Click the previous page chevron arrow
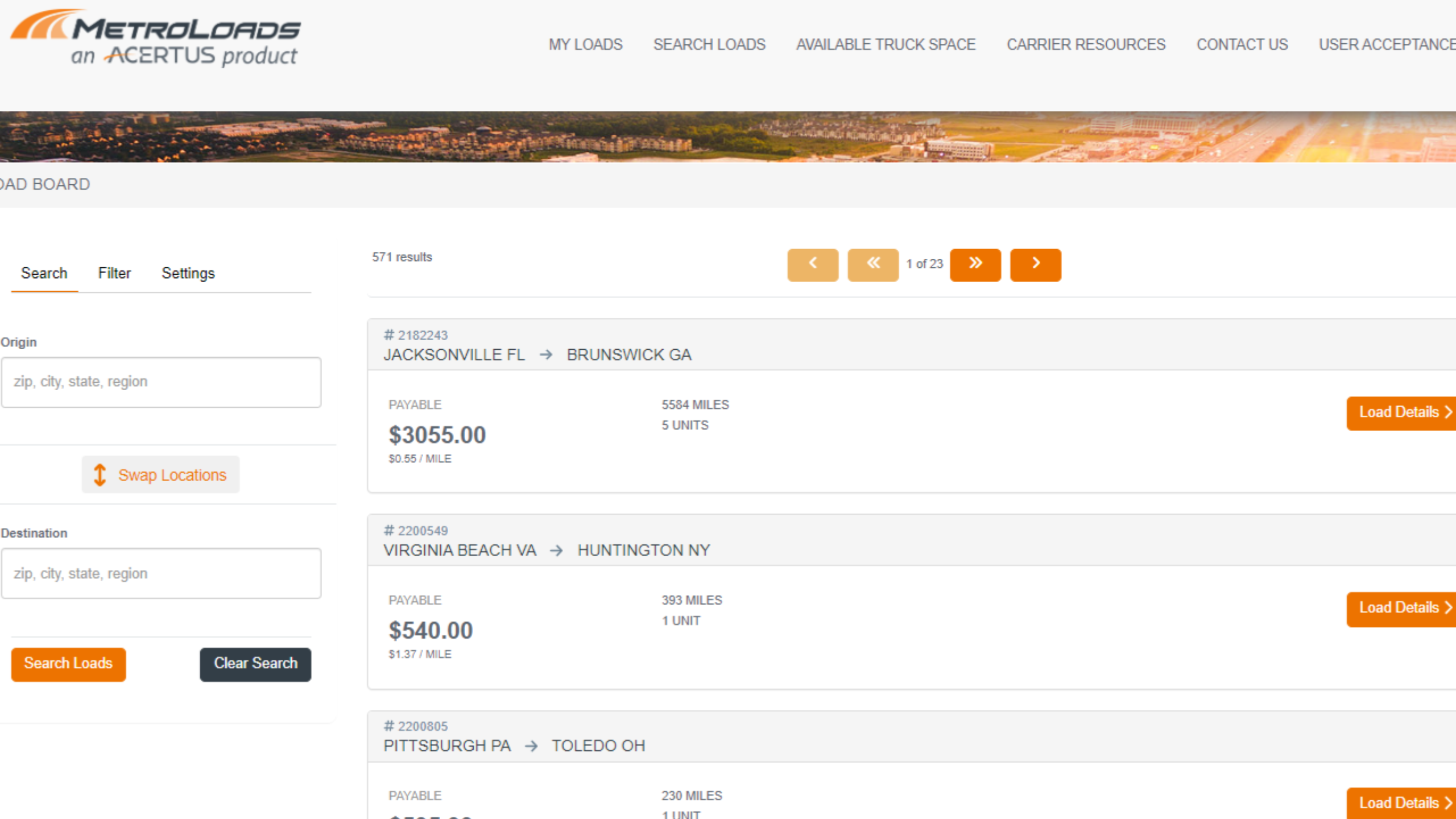The image size is (1456, 819). [813, 264]
